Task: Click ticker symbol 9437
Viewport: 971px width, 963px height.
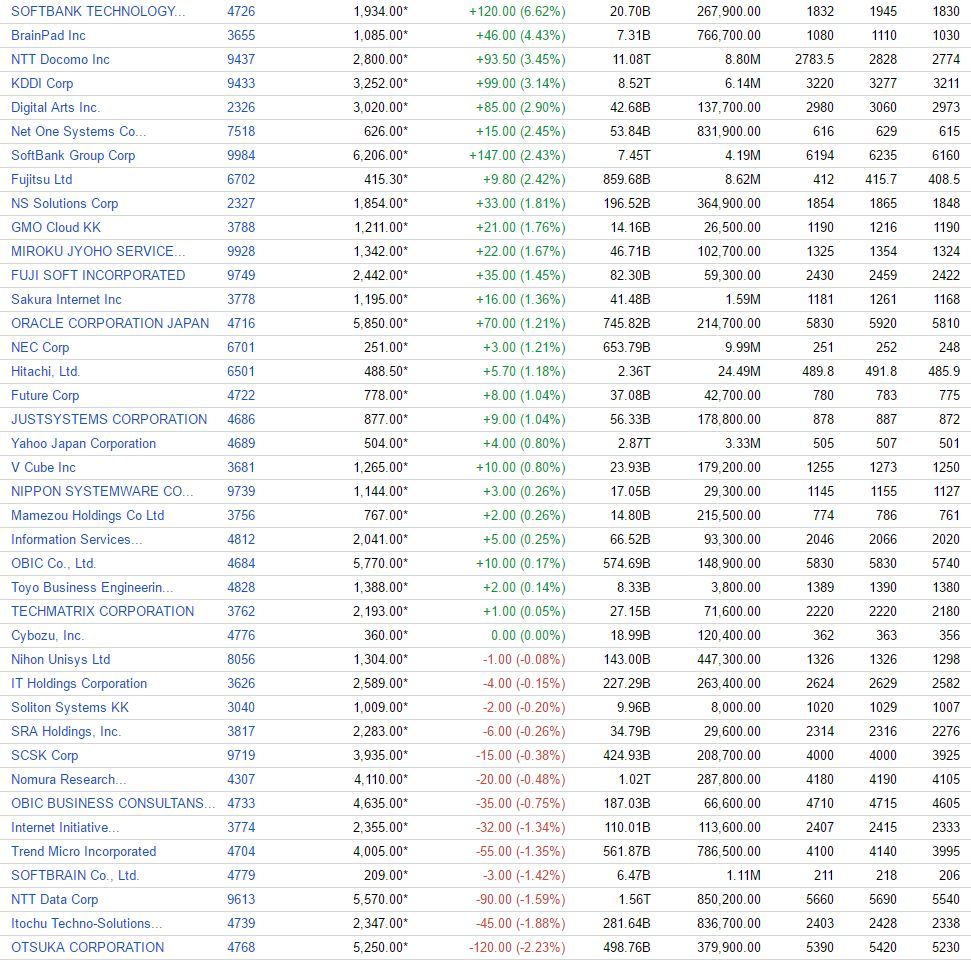Action: tap(241, 59)
